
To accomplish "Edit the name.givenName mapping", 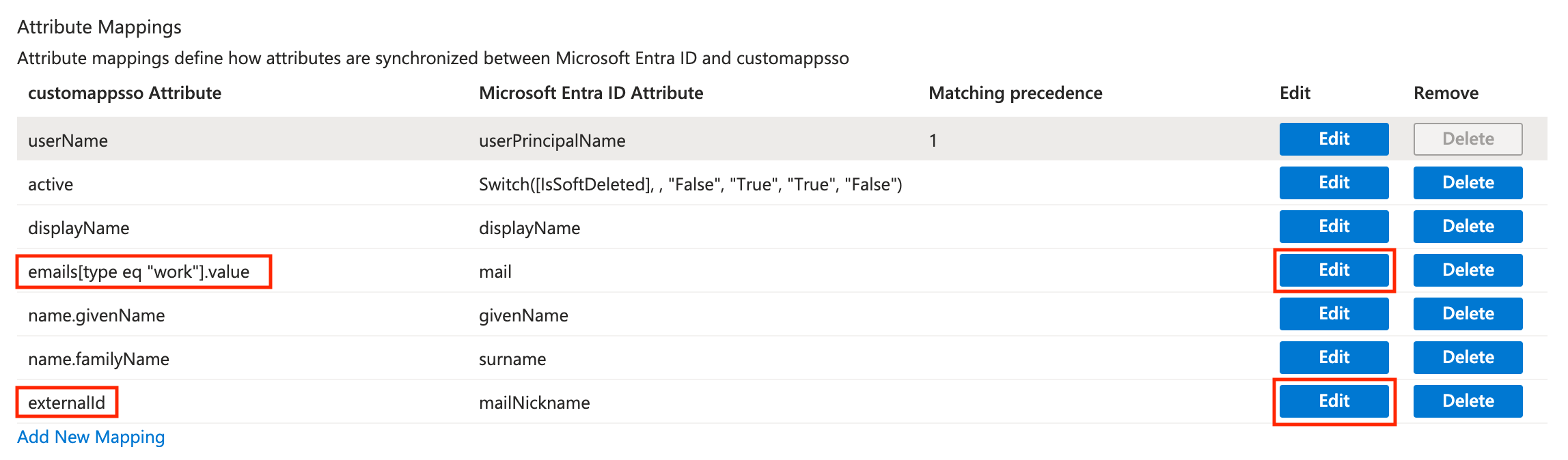I will point(1334,314).
